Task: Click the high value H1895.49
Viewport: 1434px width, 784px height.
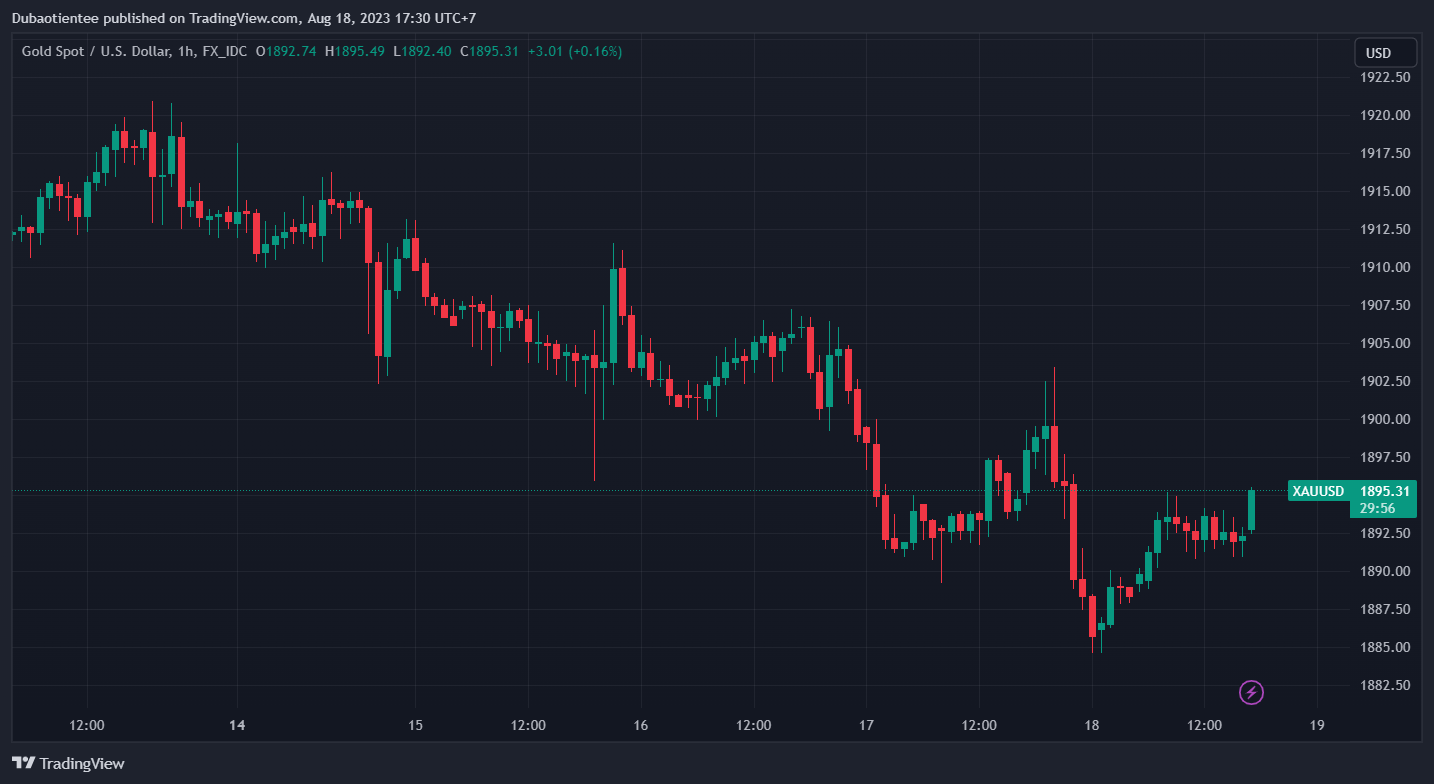Action: [355, 51]
